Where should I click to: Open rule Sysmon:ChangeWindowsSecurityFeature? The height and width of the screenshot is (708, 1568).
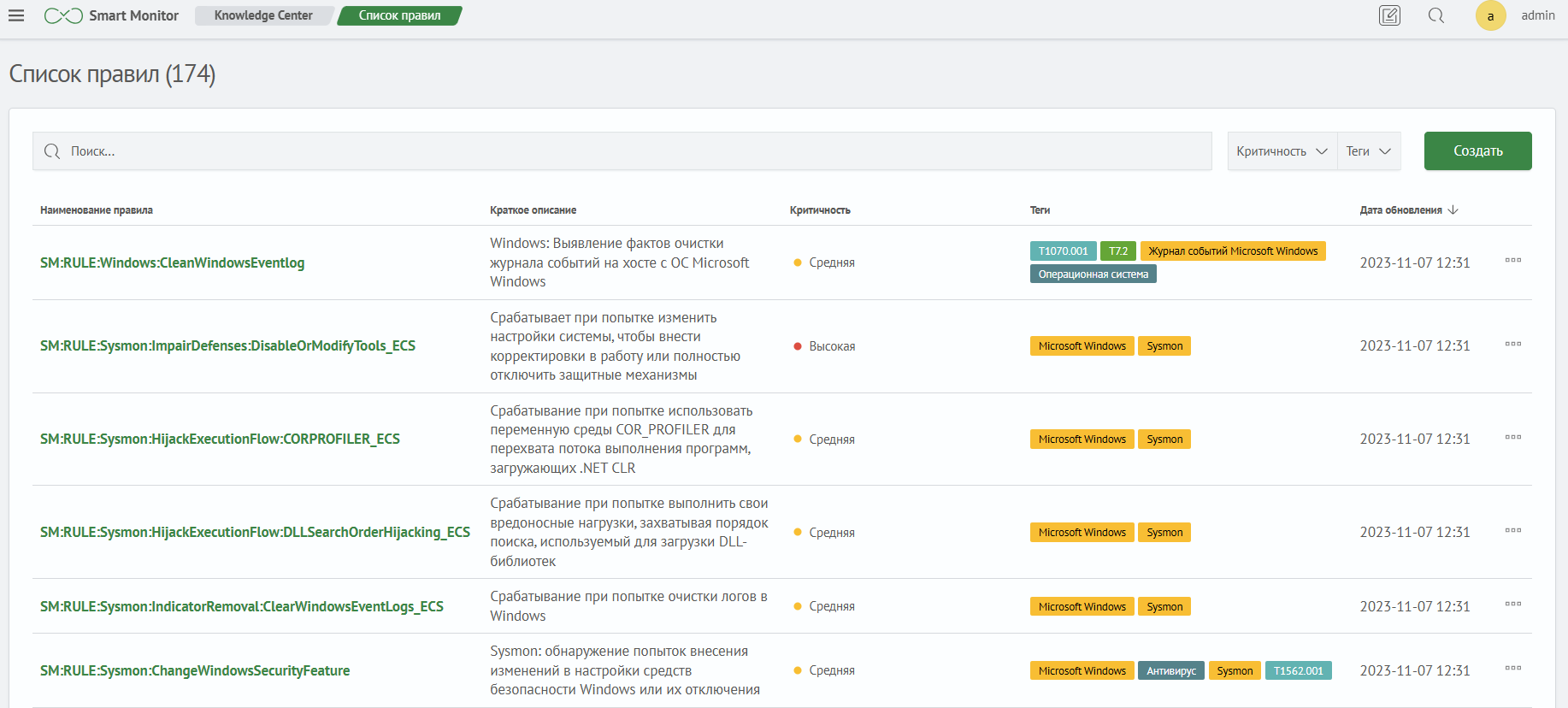coord(195,670)
